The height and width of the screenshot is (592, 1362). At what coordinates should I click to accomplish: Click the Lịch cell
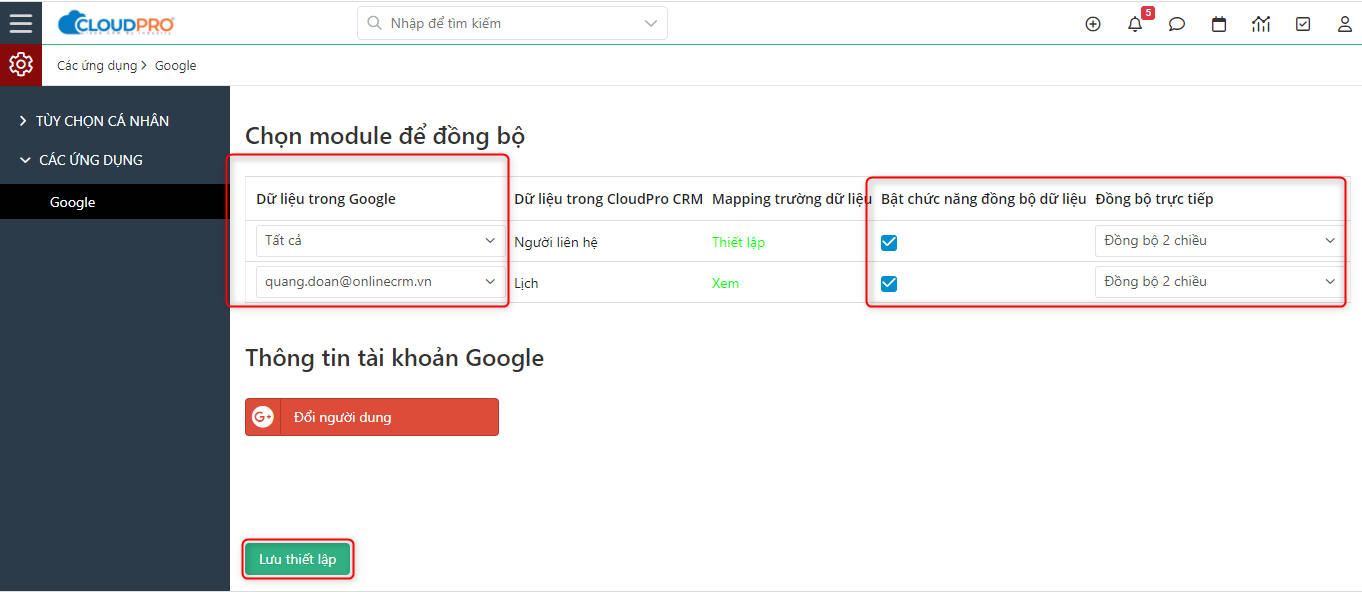point(526,283)
